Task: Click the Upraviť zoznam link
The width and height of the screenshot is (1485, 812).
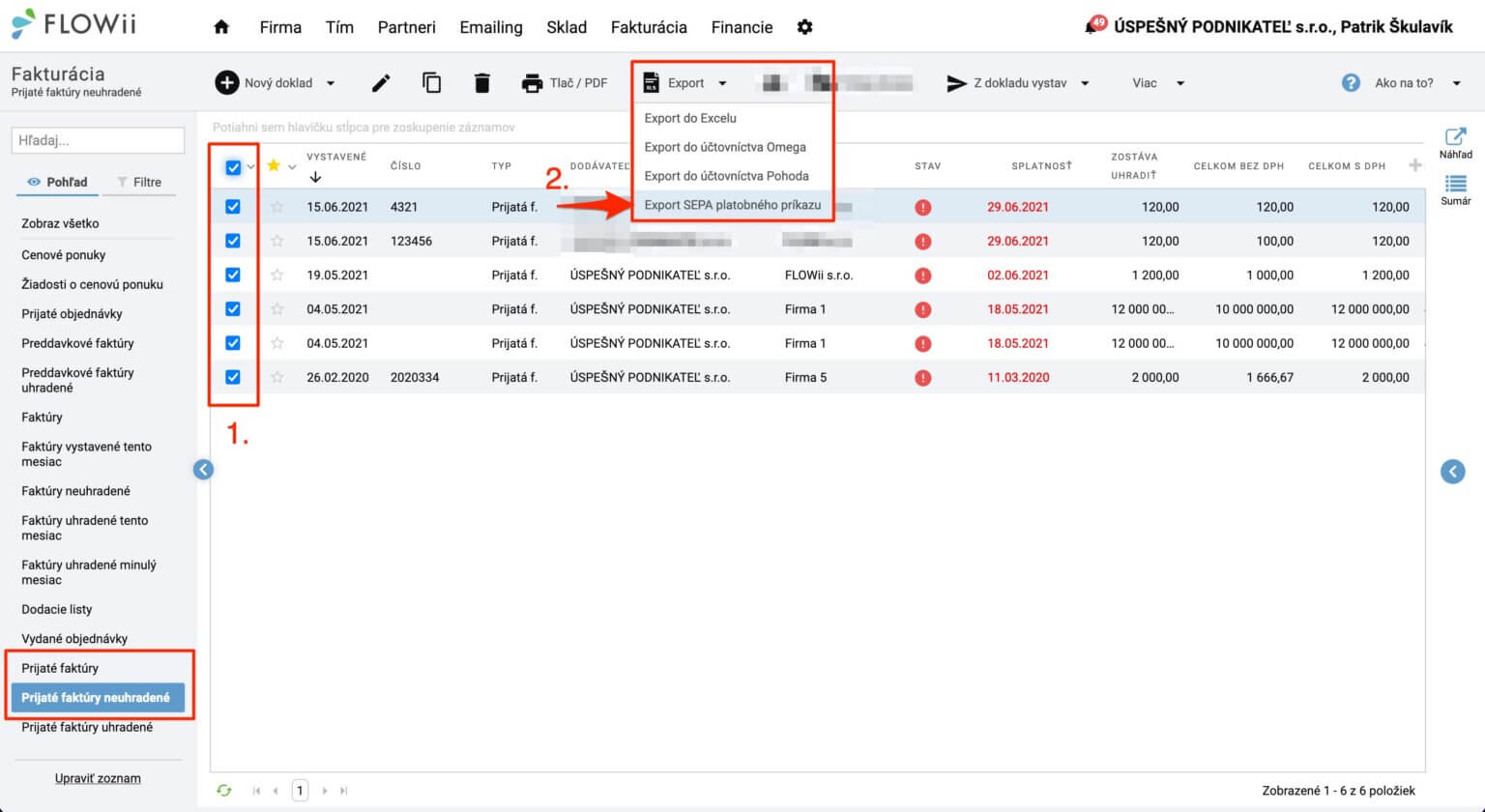Action: pyautogui.click(x=98, y=778)
